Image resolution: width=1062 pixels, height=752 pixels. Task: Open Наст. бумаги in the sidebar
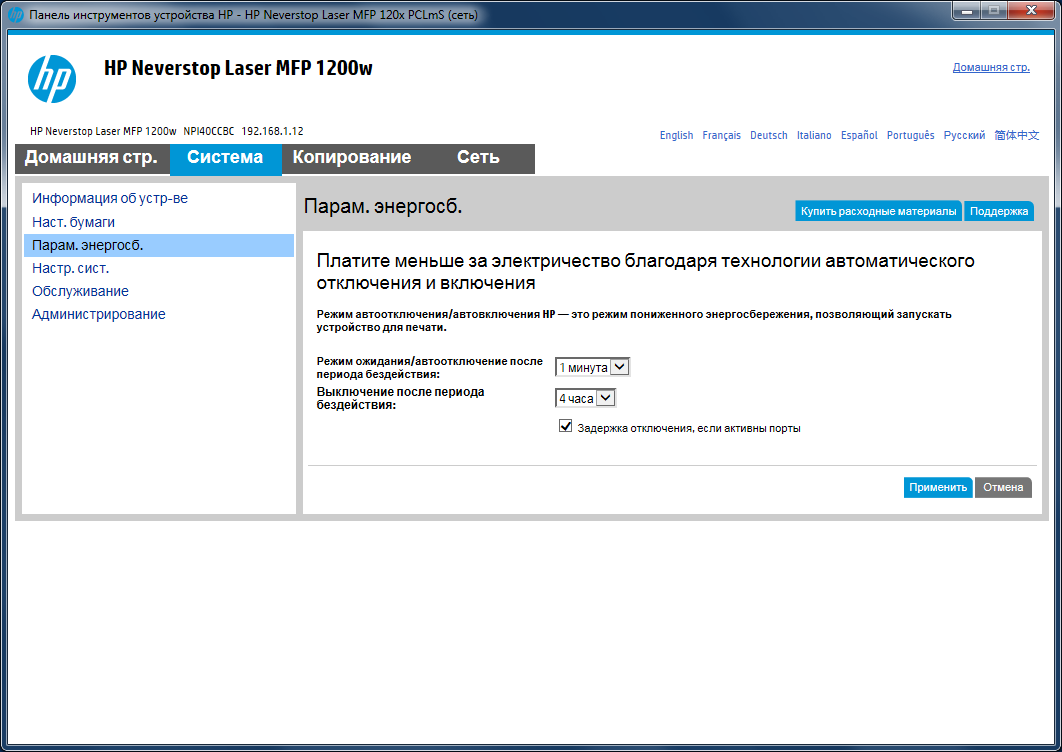pos(73,222)
